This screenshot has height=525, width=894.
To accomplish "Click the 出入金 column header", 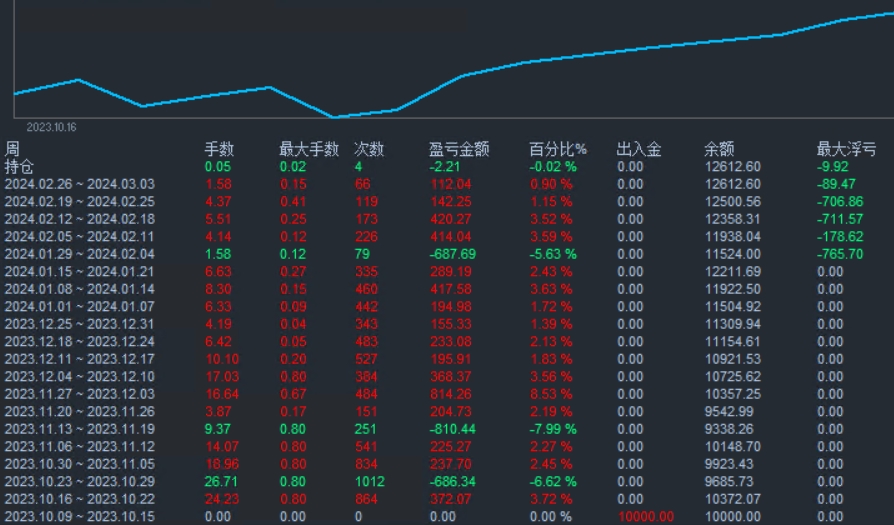I will pos(639,149).
